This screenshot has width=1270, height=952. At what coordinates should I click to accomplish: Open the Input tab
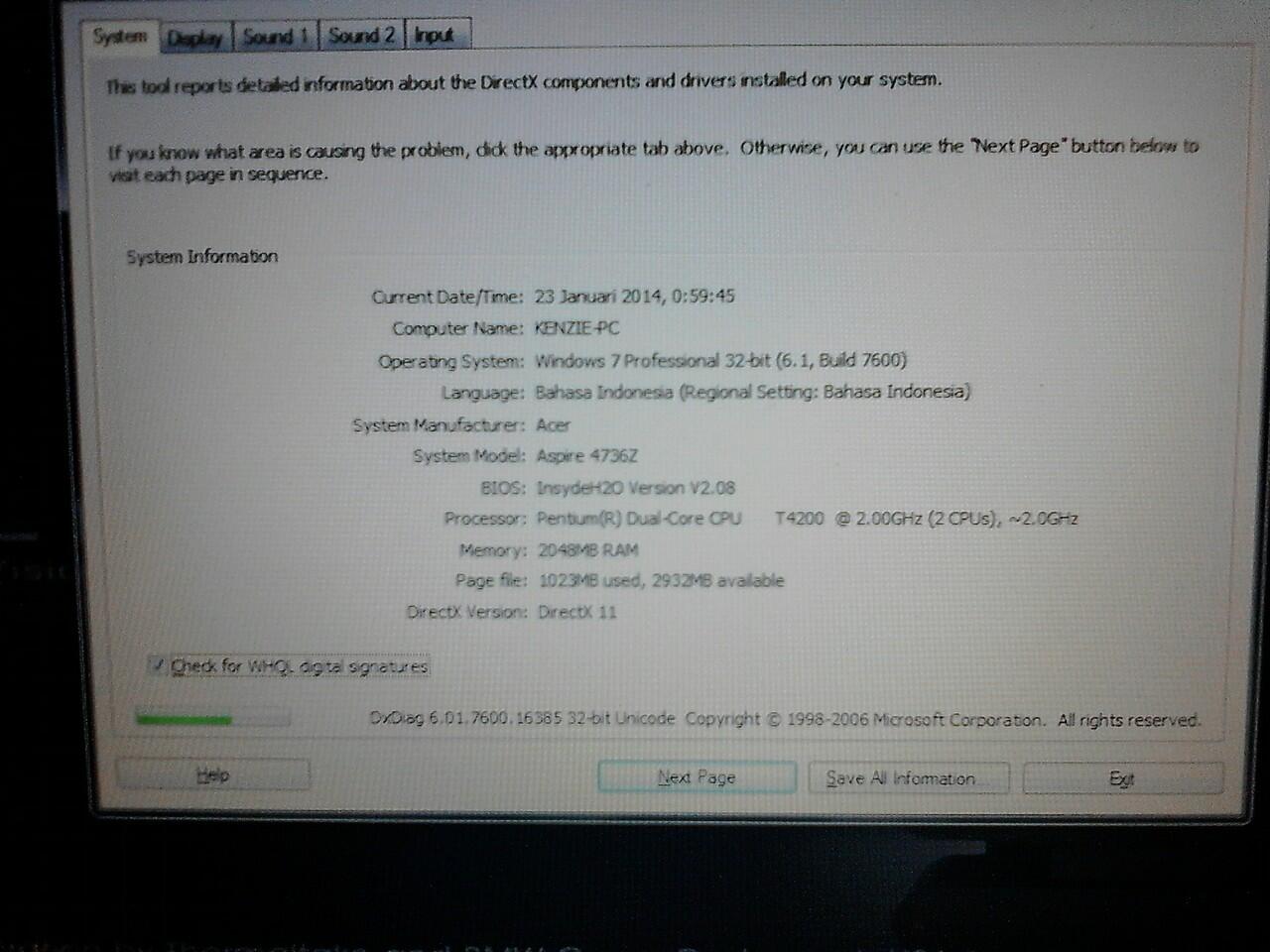435,36
